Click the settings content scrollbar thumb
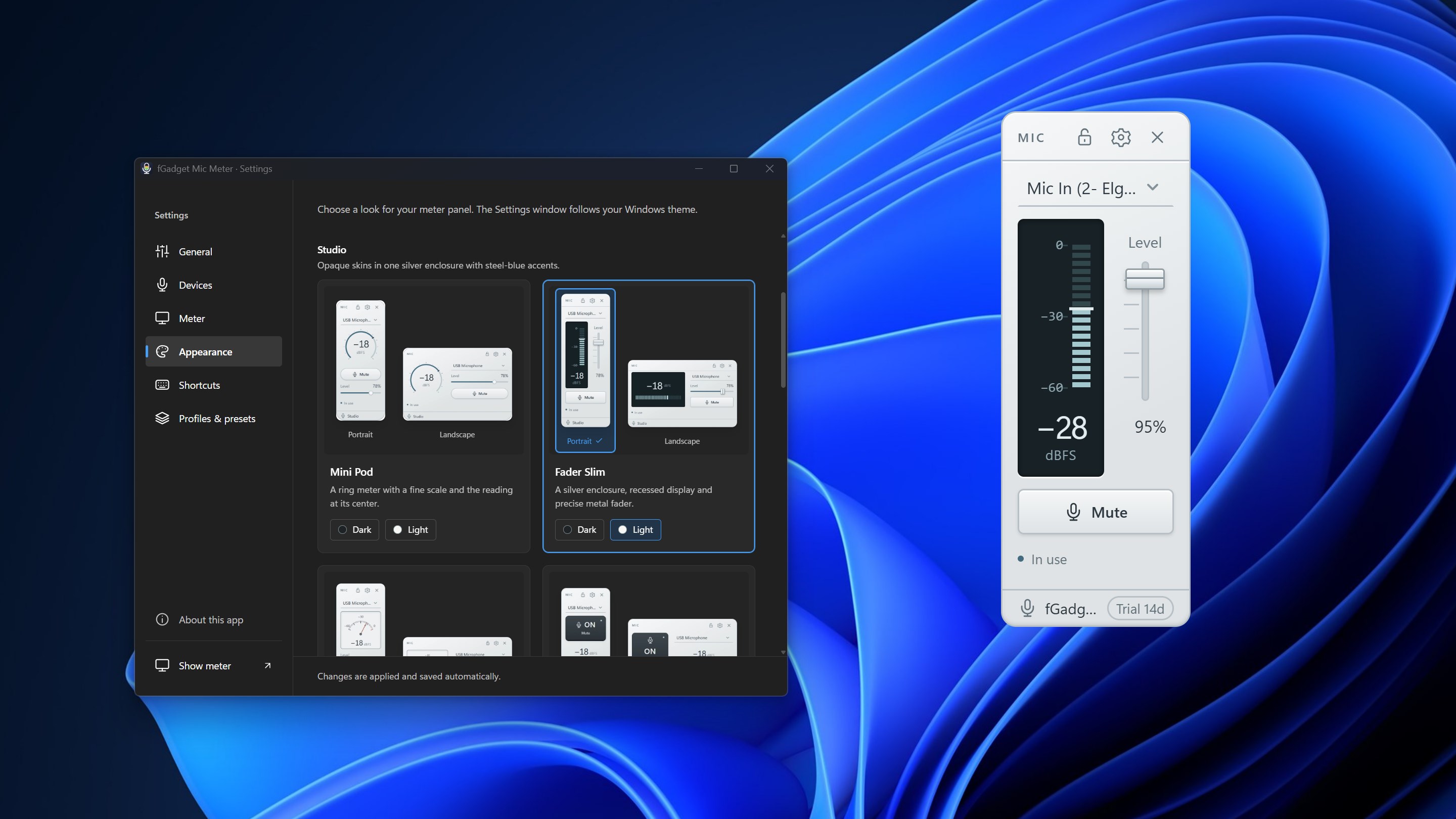This screenshot has width=1456, height=819. [783, 340]
